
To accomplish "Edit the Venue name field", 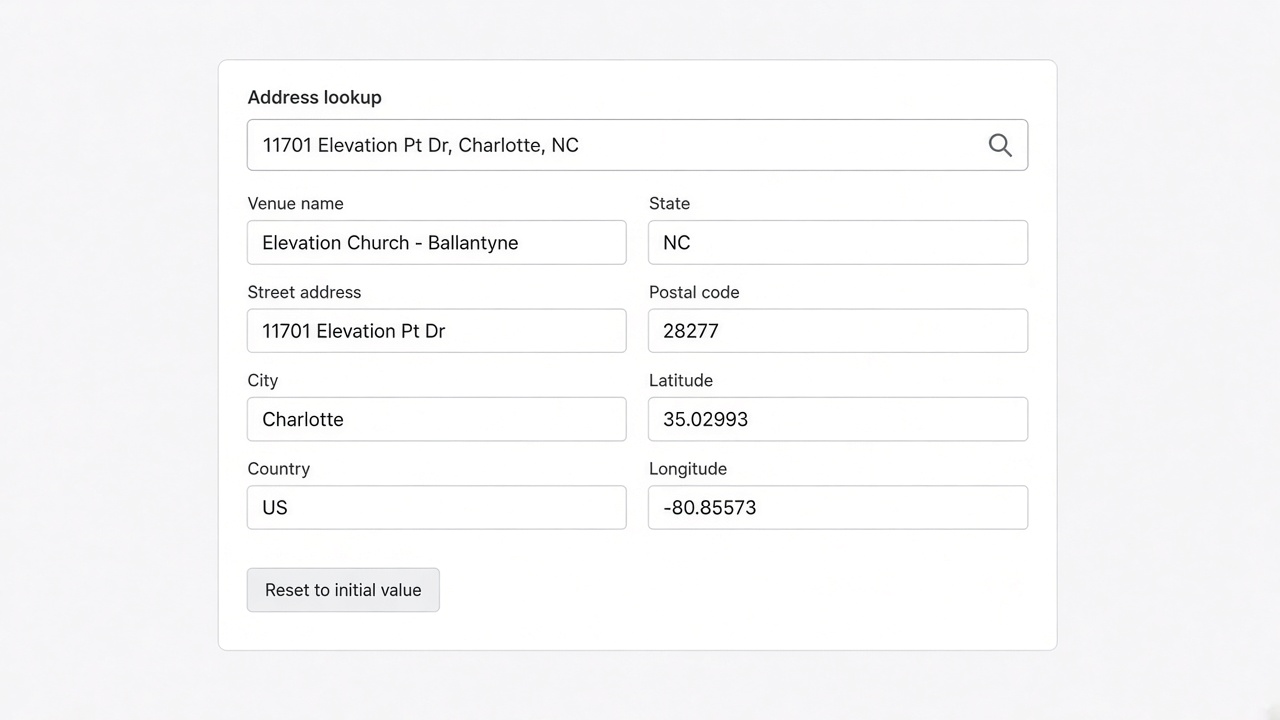I will 437,243.
